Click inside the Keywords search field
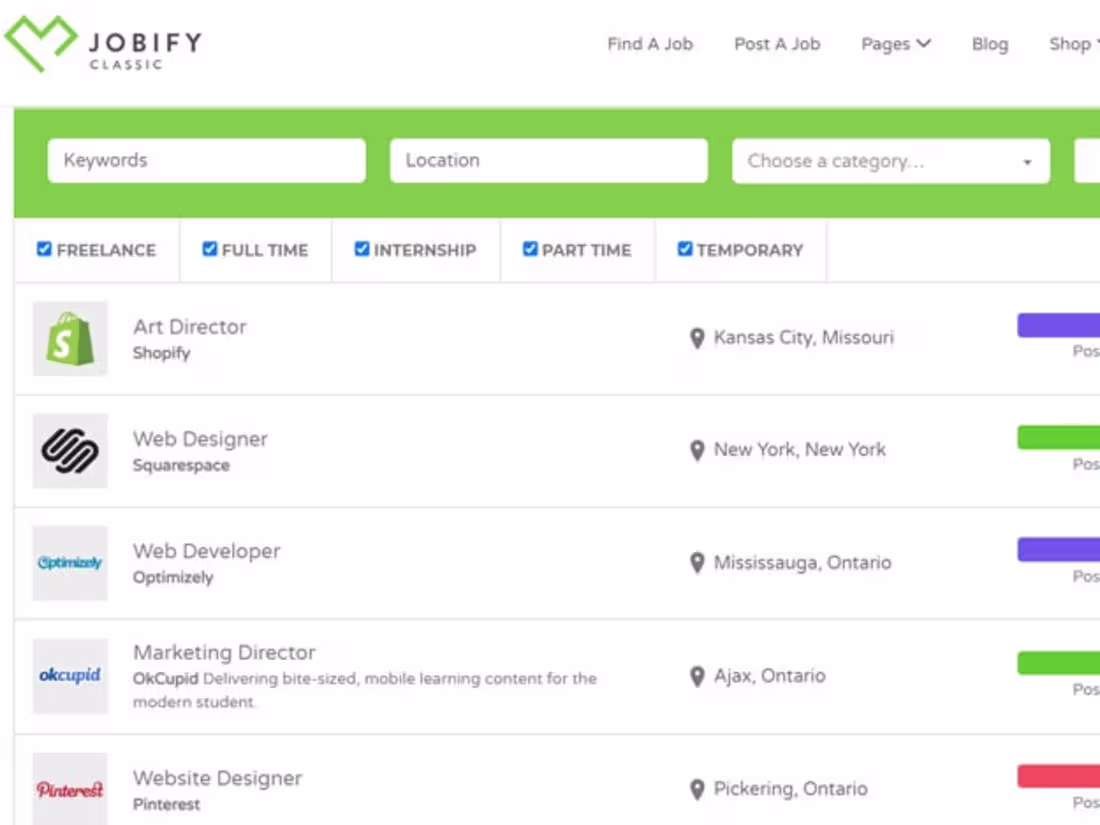The image size is (1100, 825). click(x=206, y=160)
